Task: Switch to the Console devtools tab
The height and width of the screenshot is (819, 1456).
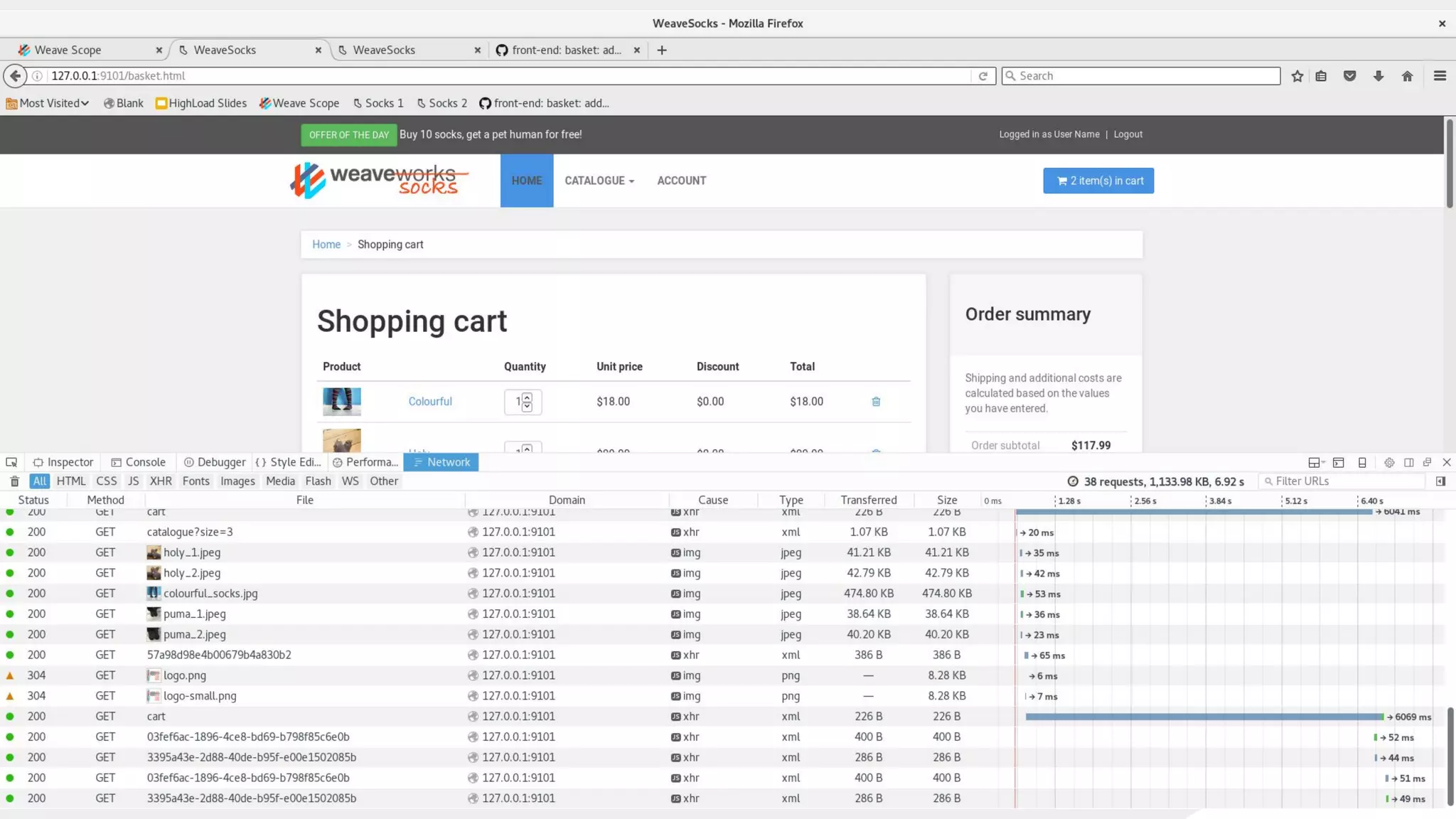Action: [138, 462]
